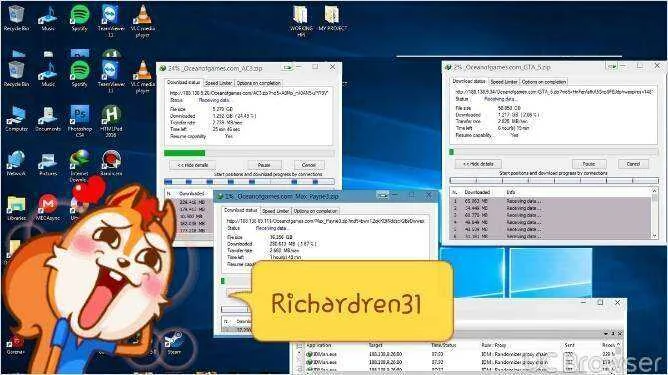Open the Documents desktop shortcut
This screenshot has height=375, width=668.
(x=48, y=118)
